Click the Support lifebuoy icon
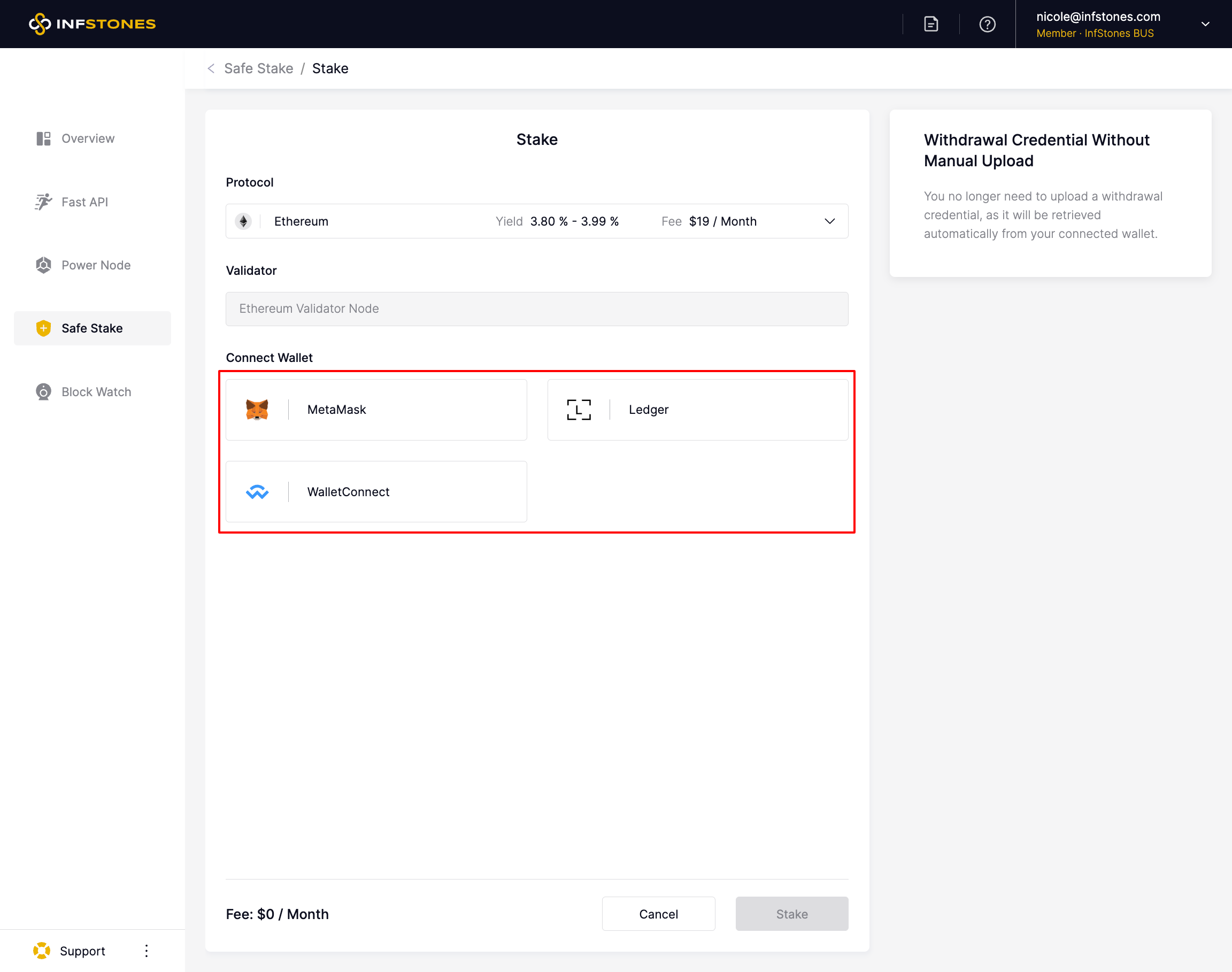The image size is (1232, 972). (42, 951)
